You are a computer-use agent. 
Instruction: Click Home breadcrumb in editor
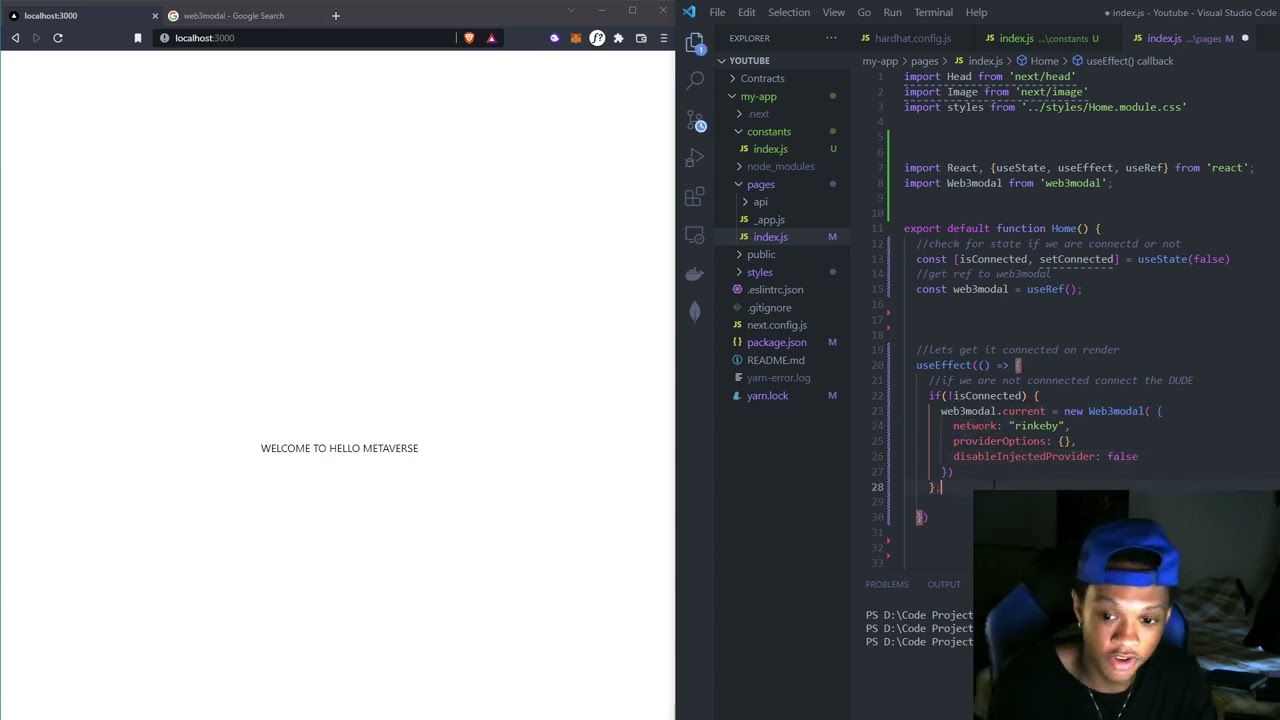[1044, 61]
